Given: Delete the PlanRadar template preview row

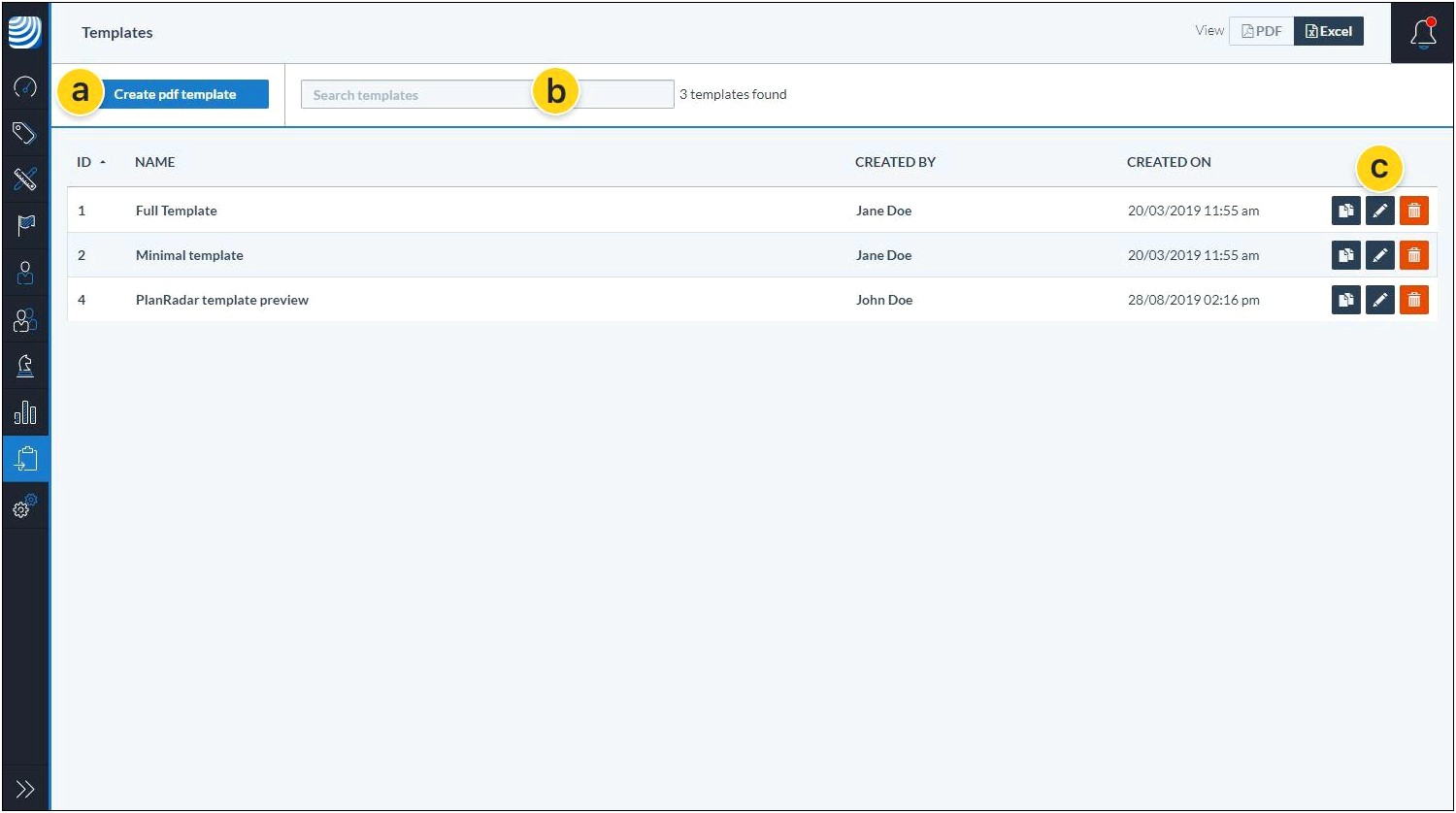Looking at the screenshot, I should pyautogui.click(x=1414, y=300).
